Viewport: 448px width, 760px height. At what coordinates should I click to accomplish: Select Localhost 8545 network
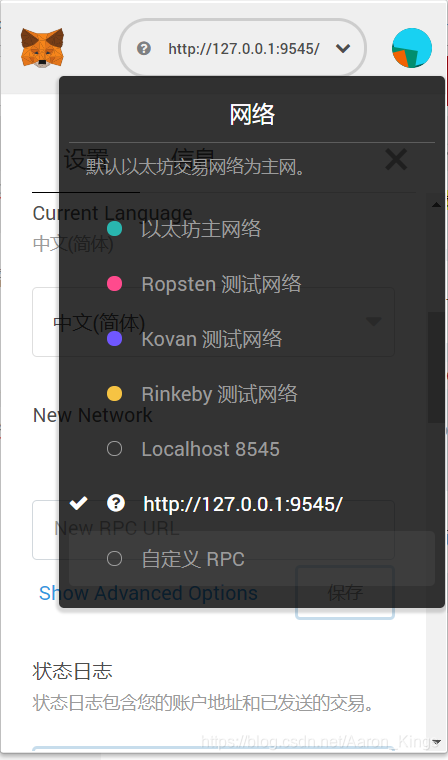pos(252,449)
